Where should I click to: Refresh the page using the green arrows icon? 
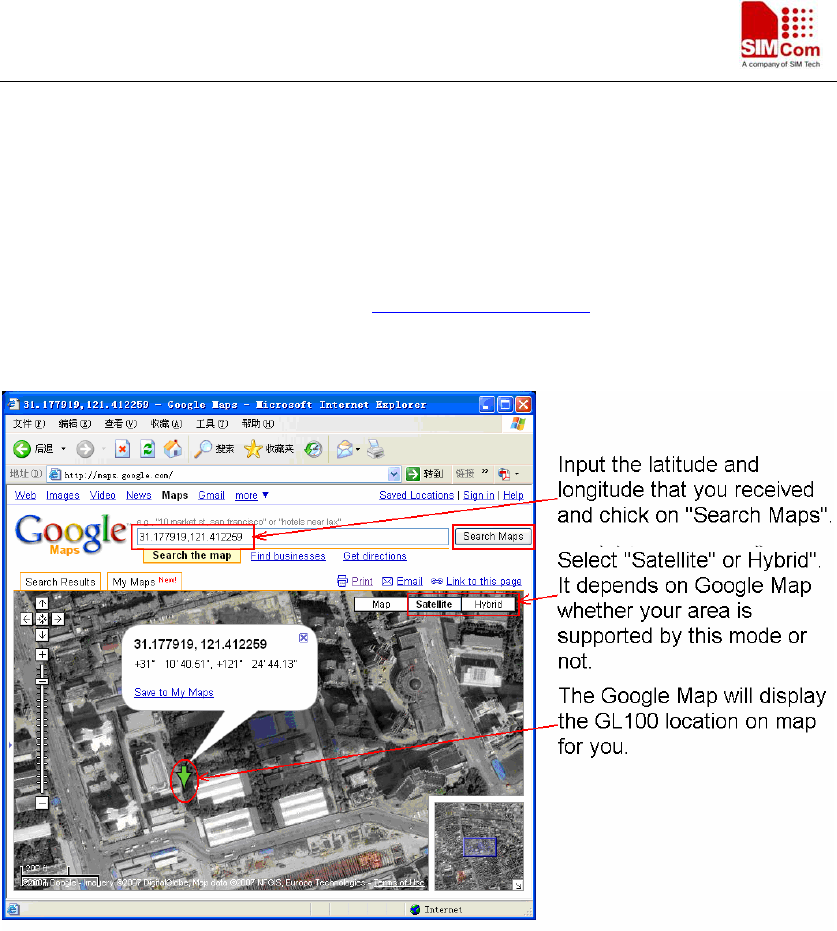[x=147, y=449]
